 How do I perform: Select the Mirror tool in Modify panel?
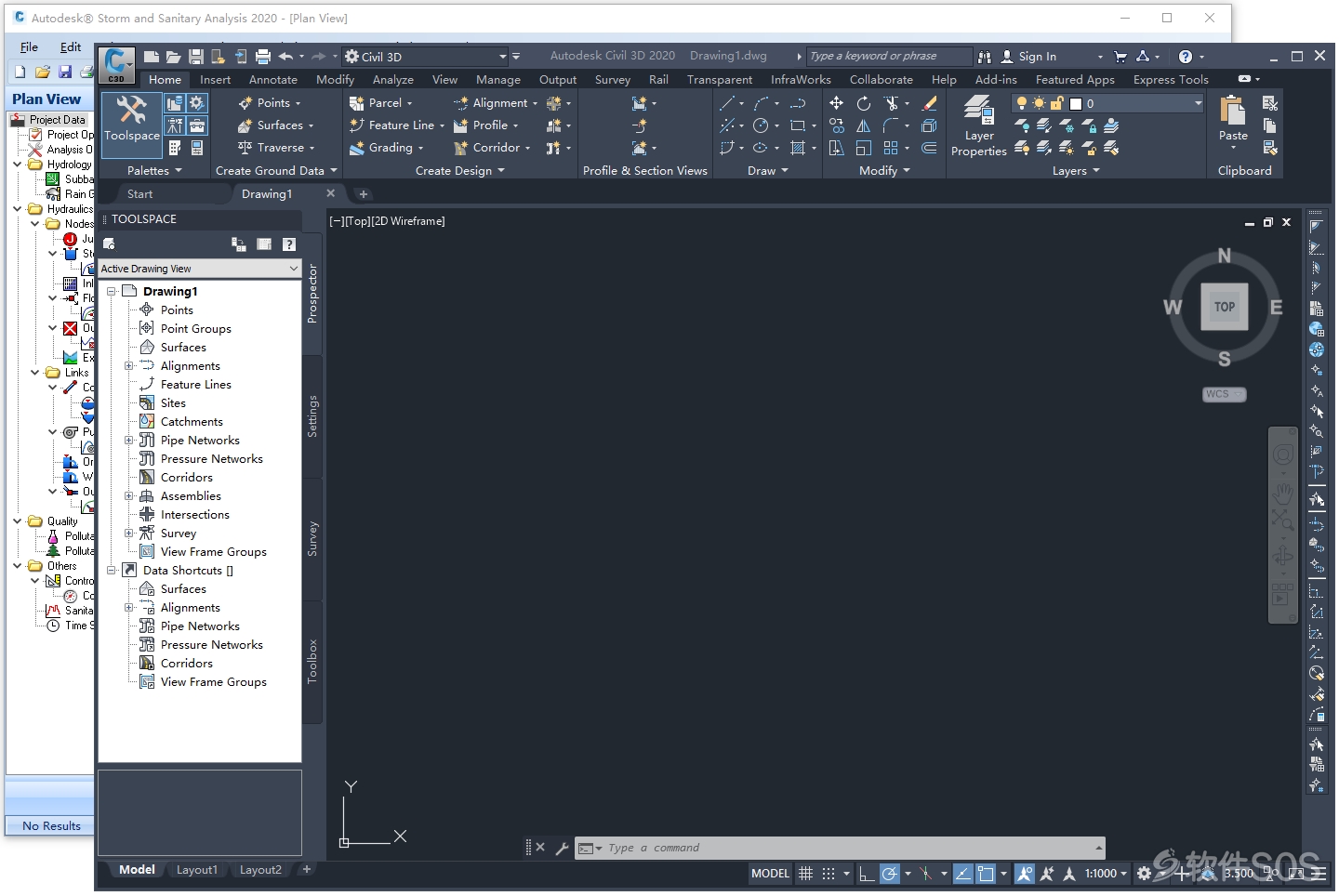(864, 125)
